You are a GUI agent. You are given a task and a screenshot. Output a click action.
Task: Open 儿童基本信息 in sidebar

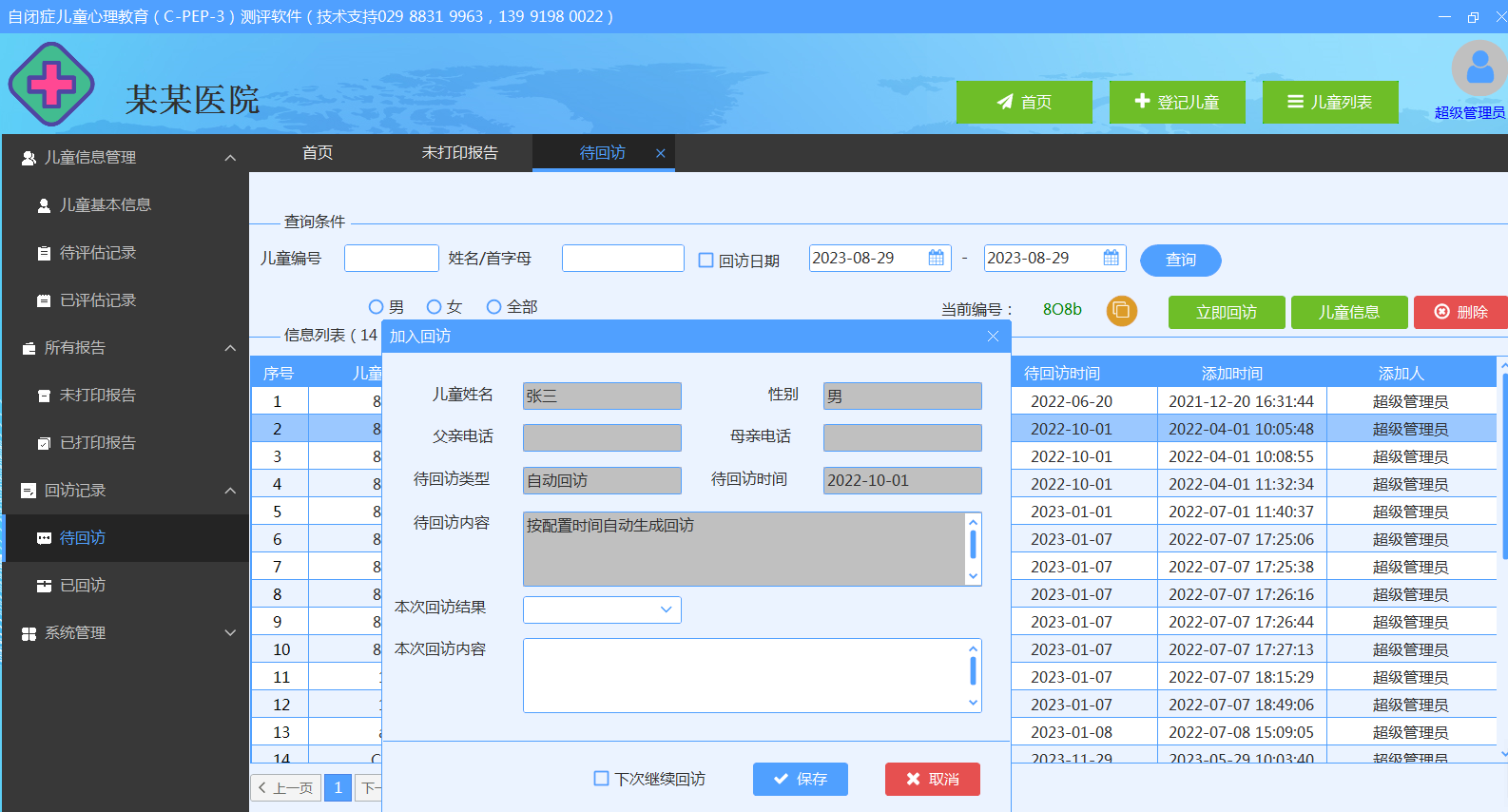(105, 205)
